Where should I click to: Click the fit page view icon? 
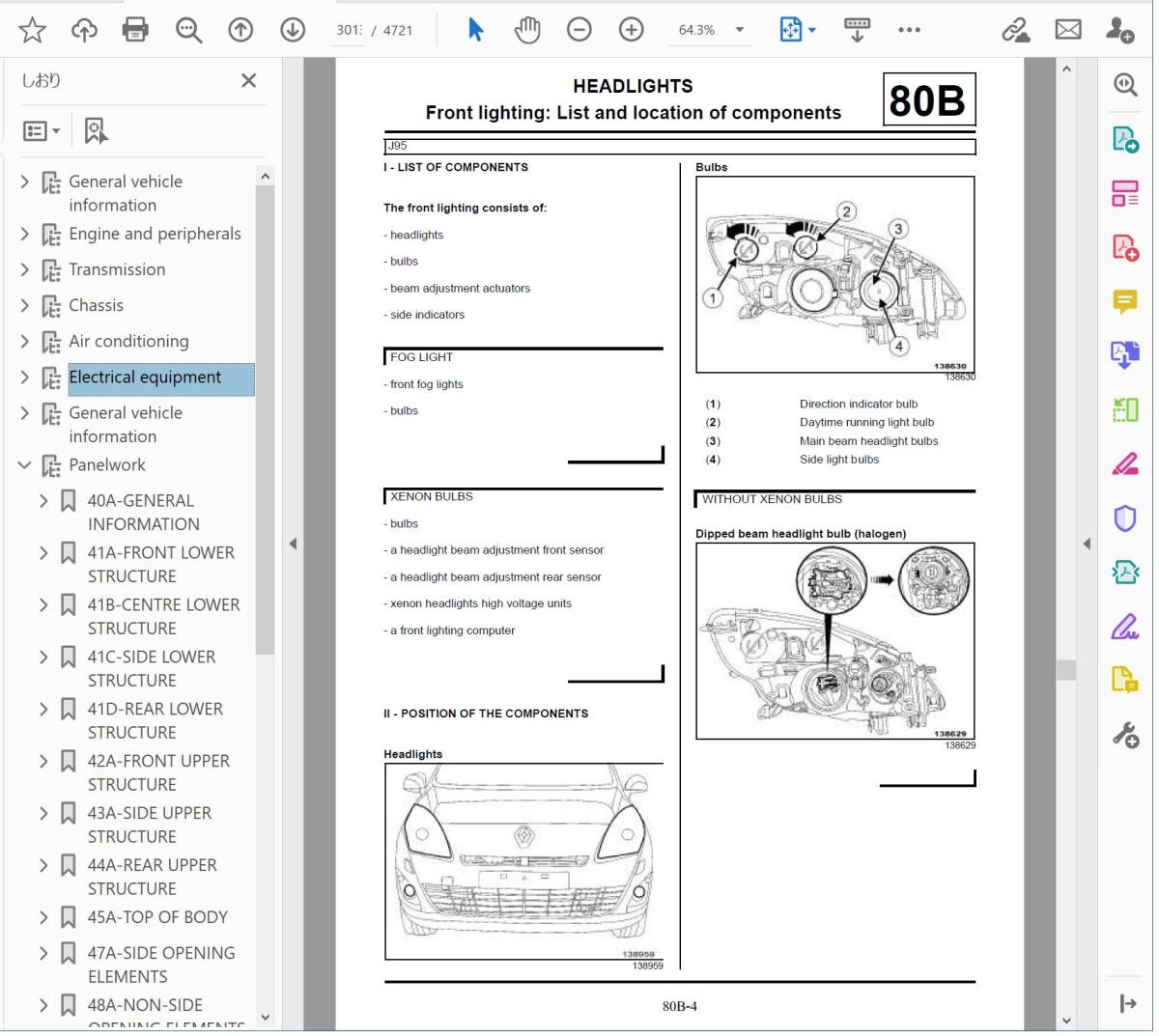point(791,30)
